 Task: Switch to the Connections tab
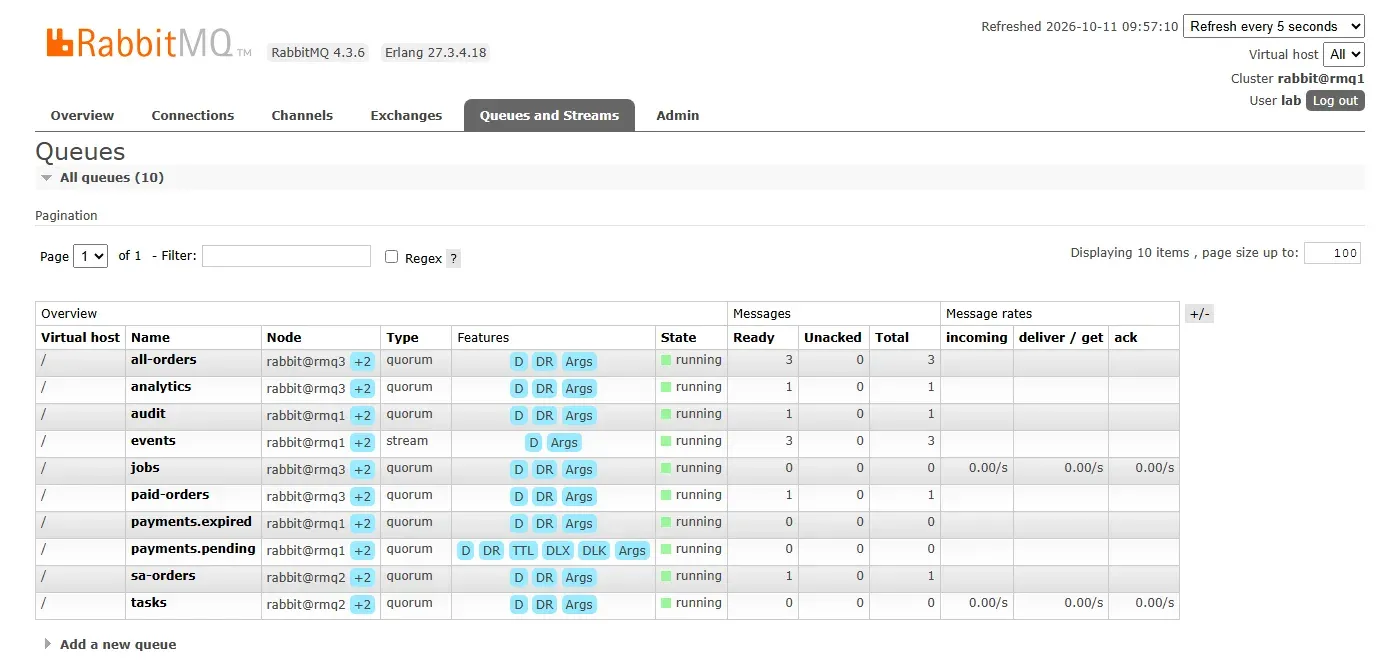coord(193,115)
